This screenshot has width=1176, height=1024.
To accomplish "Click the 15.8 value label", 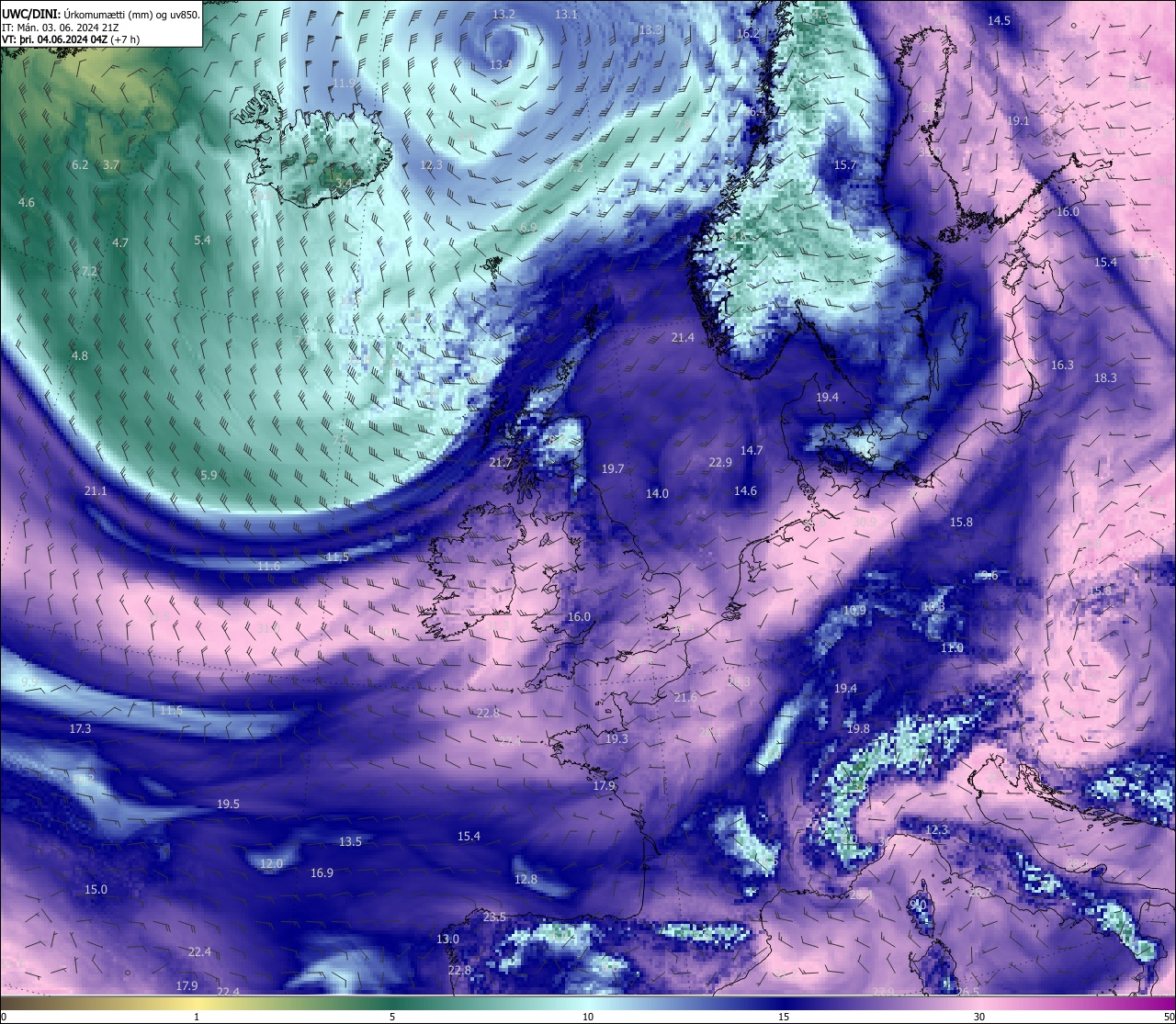I will tap(961, 522).
